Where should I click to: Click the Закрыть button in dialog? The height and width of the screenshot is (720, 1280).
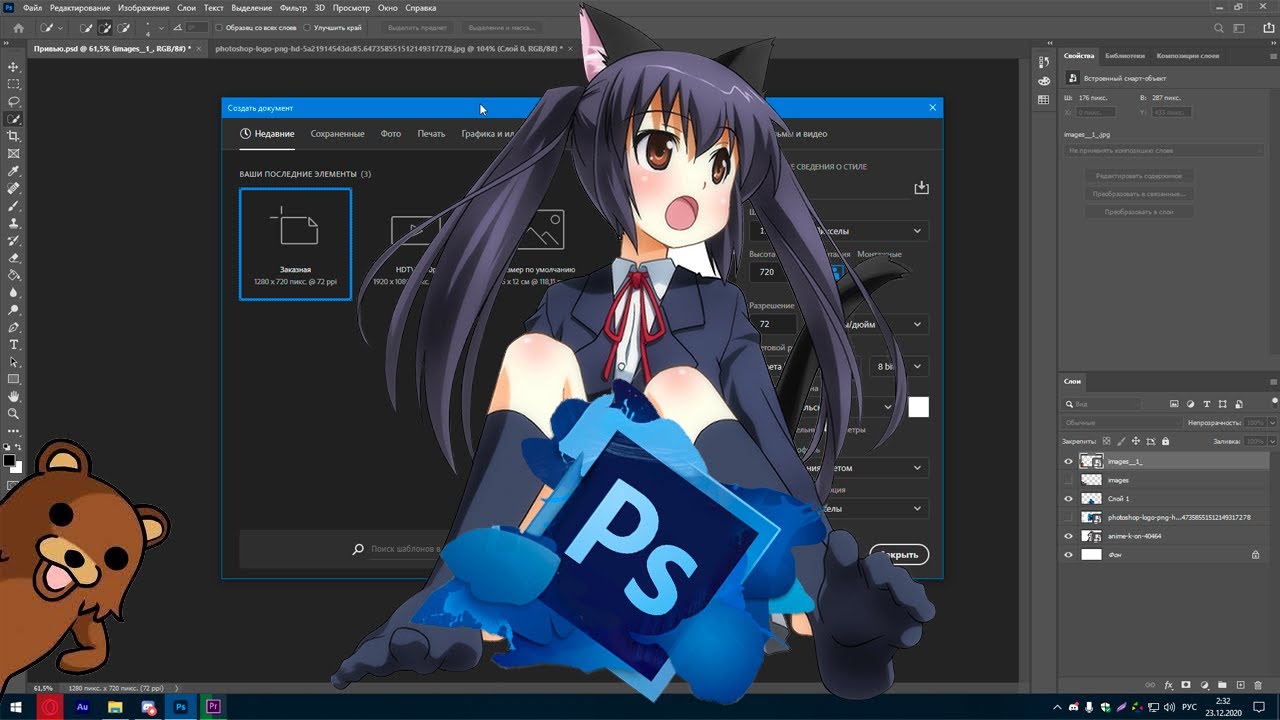899,554
